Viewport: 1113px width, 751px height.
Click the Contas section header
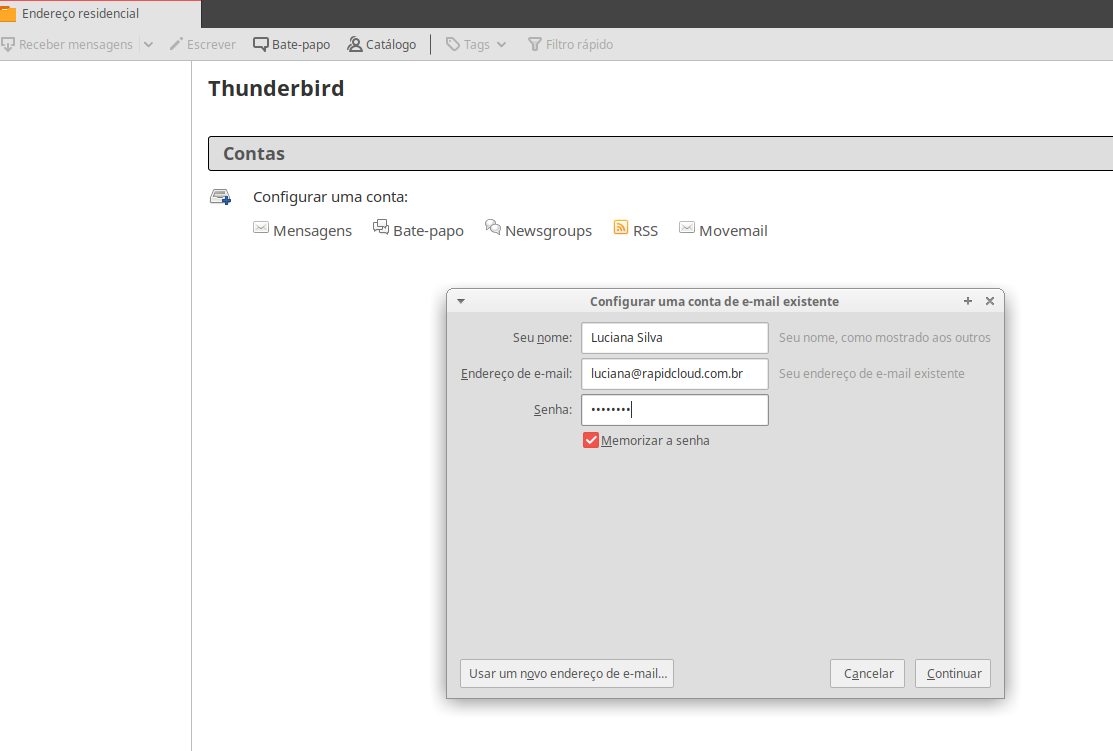tap(660, 153)
